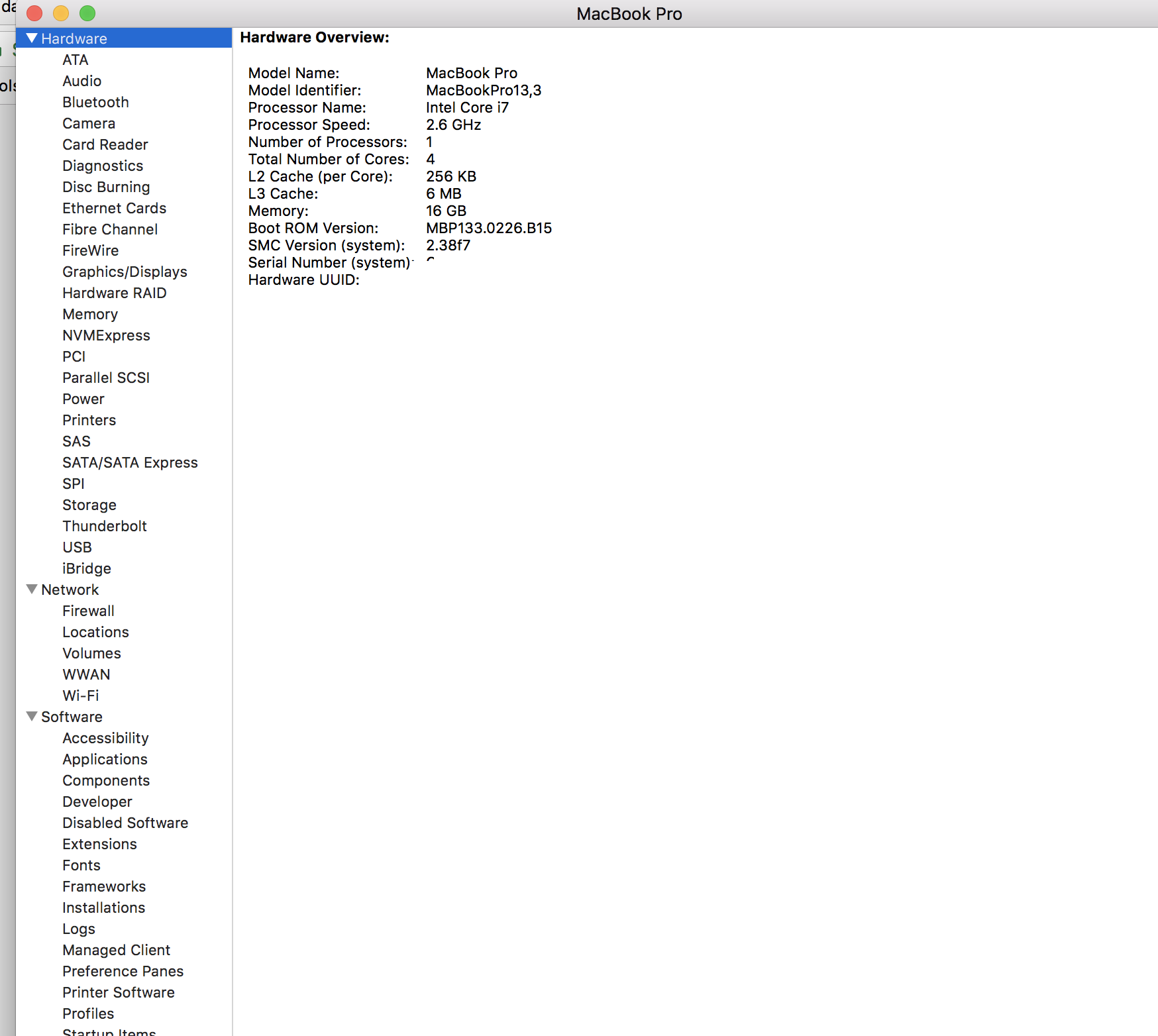Collapse the Hardware section triangle
Screen dimensions: 1158x1036
(x=31, y=38)
